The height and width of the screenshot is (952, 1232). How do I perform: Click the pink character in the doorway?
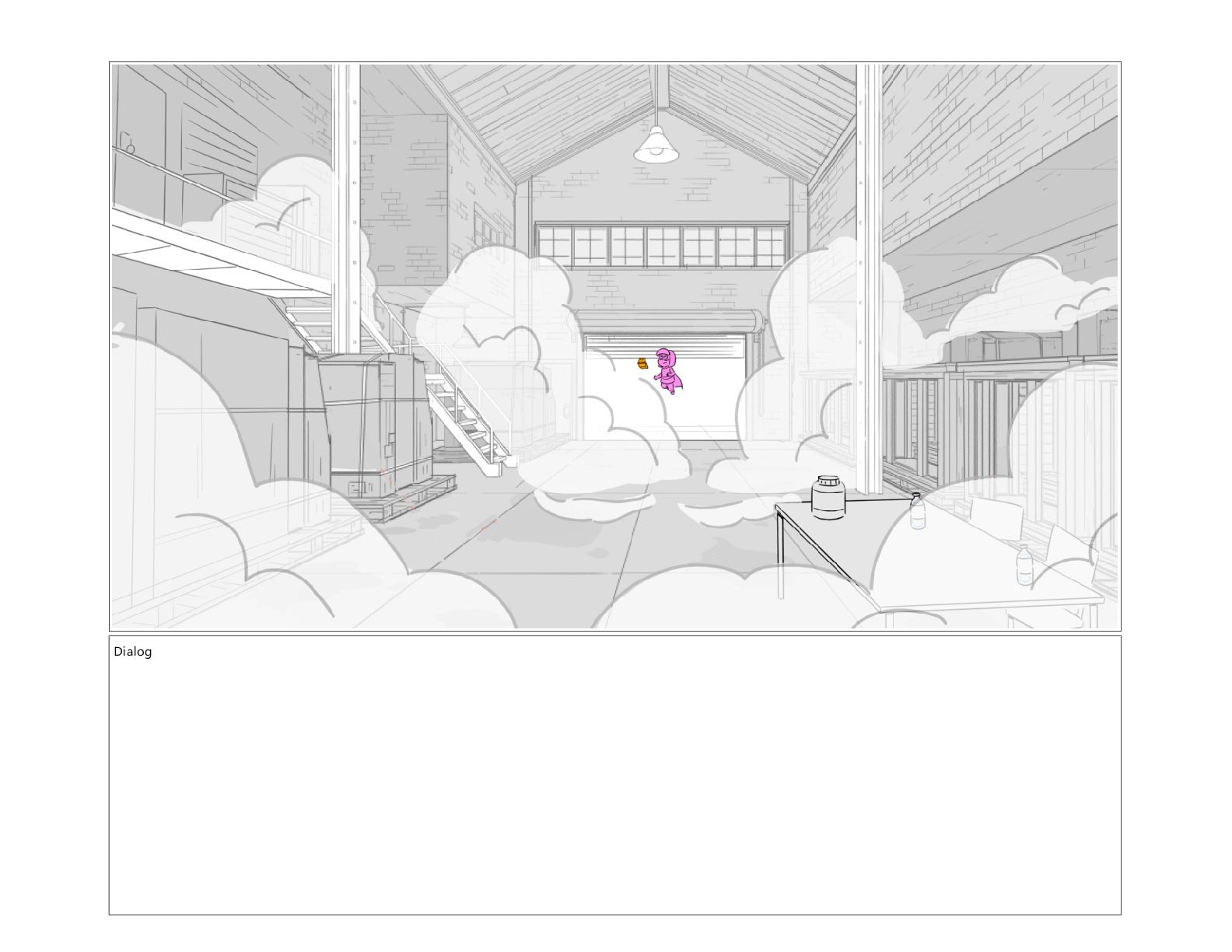[667, 371]
